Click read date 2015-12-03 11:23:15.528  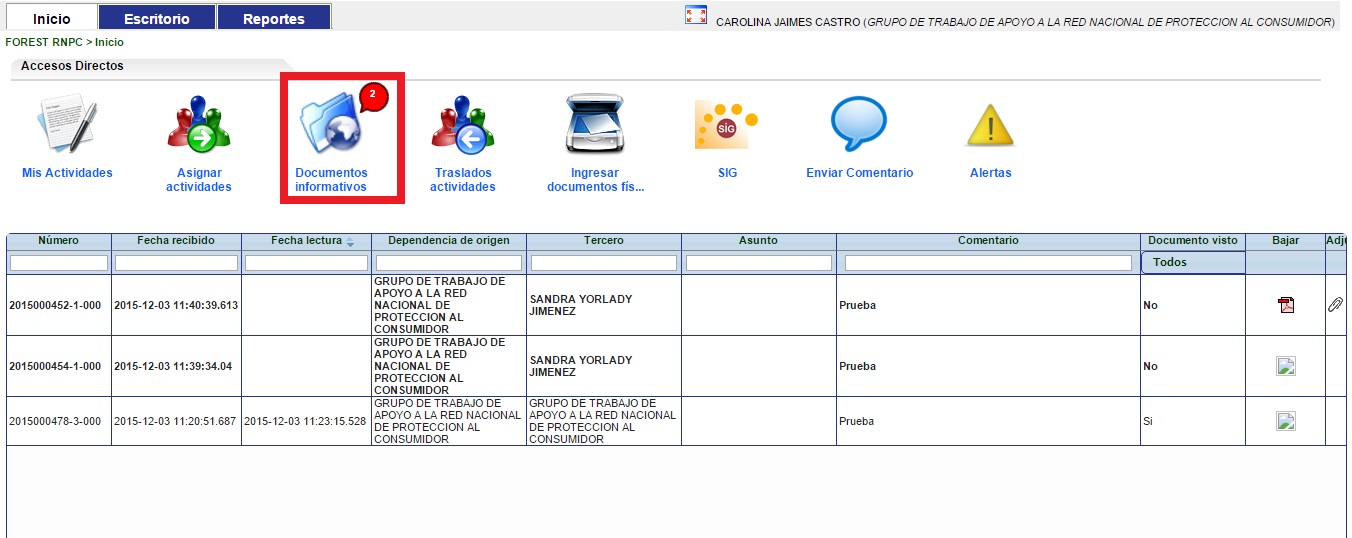(x=306, y=421)
